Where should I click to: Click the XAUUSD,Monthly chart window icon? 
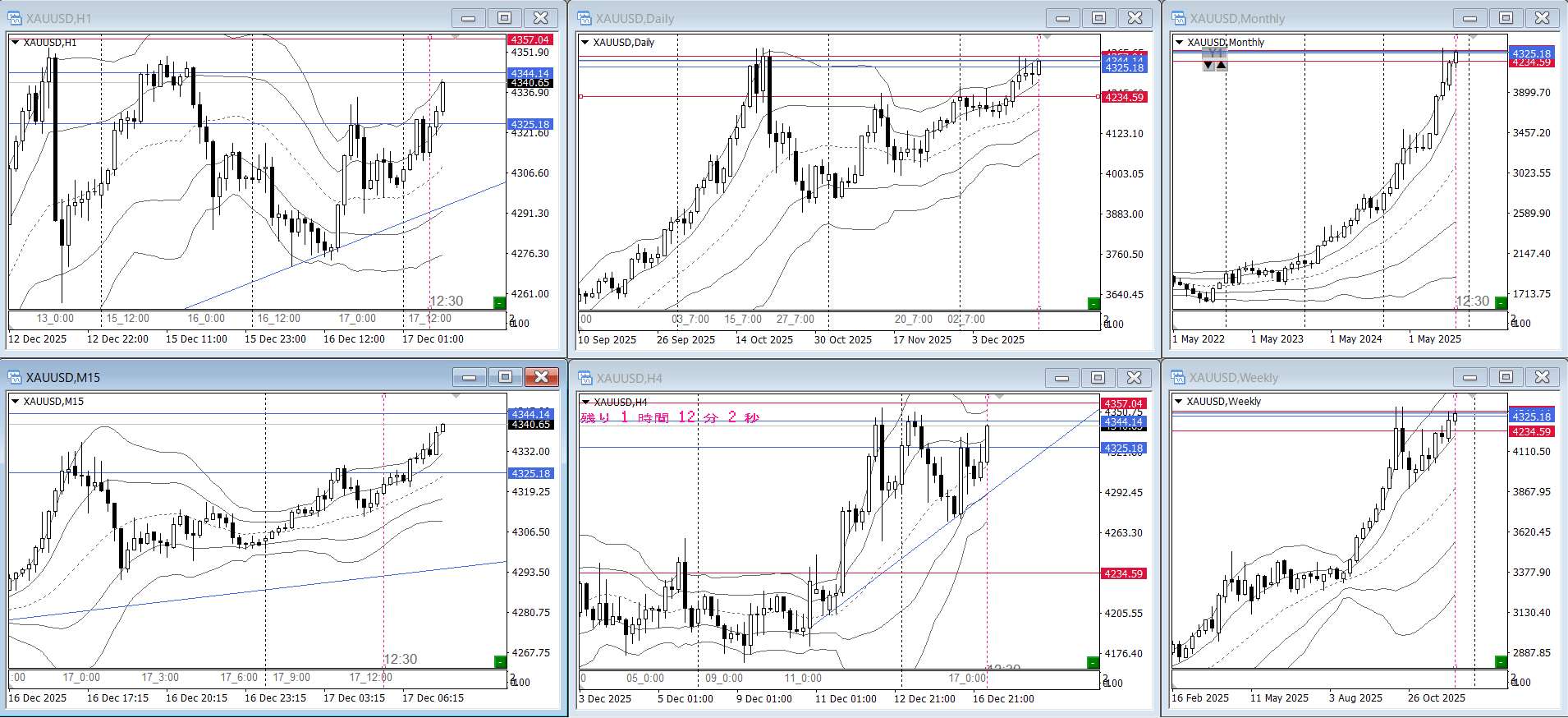1179,18
